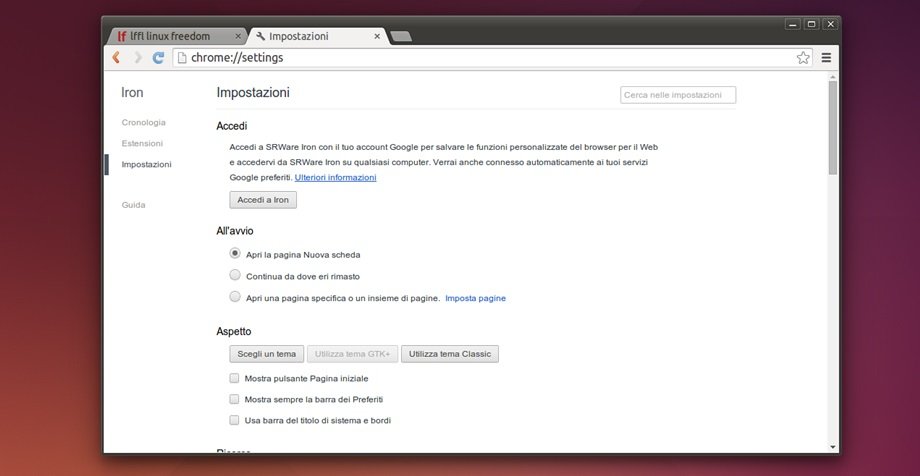Select the Impostazioni tab
Screen dimensions: 920x476
pos(317,36)
